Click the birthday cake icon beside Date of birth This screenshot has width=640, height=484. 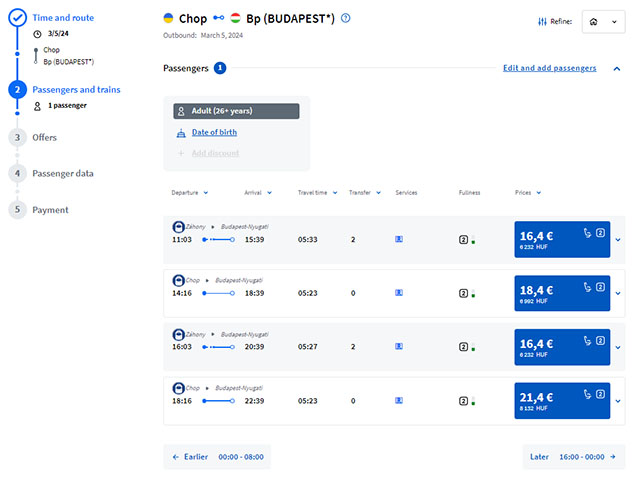[x=181, y=133]
